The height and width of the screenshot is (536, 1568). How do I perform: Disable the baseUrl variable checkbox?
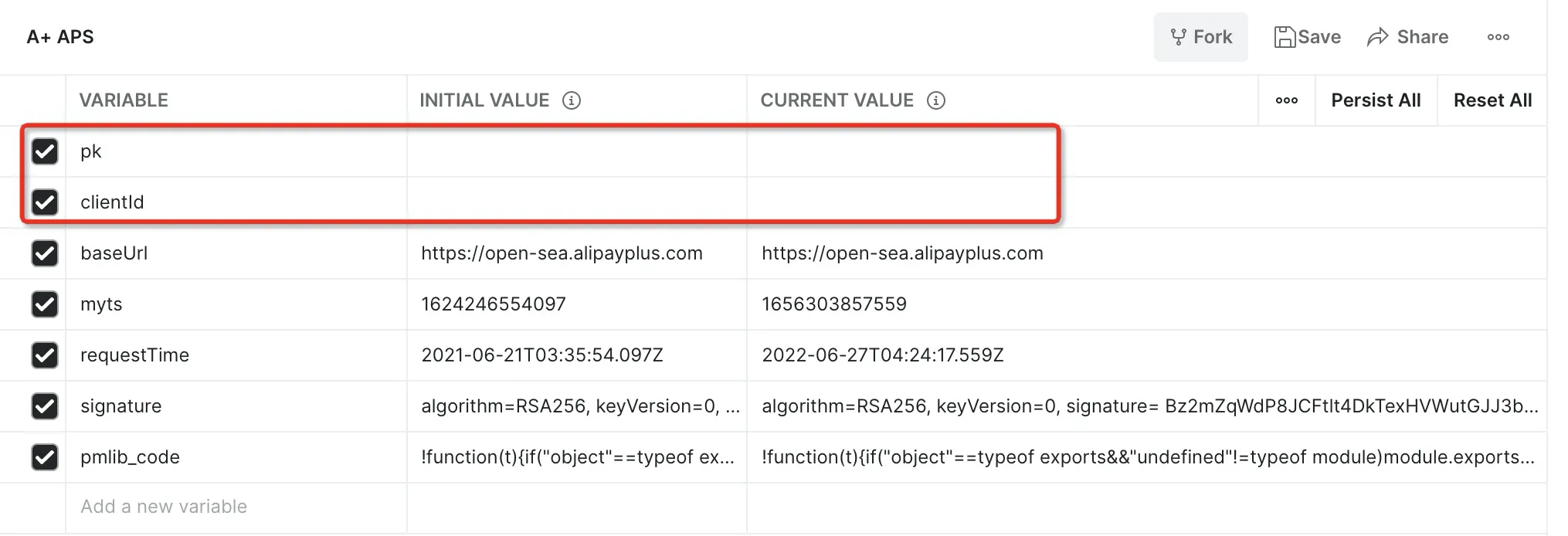click(45, 253)
